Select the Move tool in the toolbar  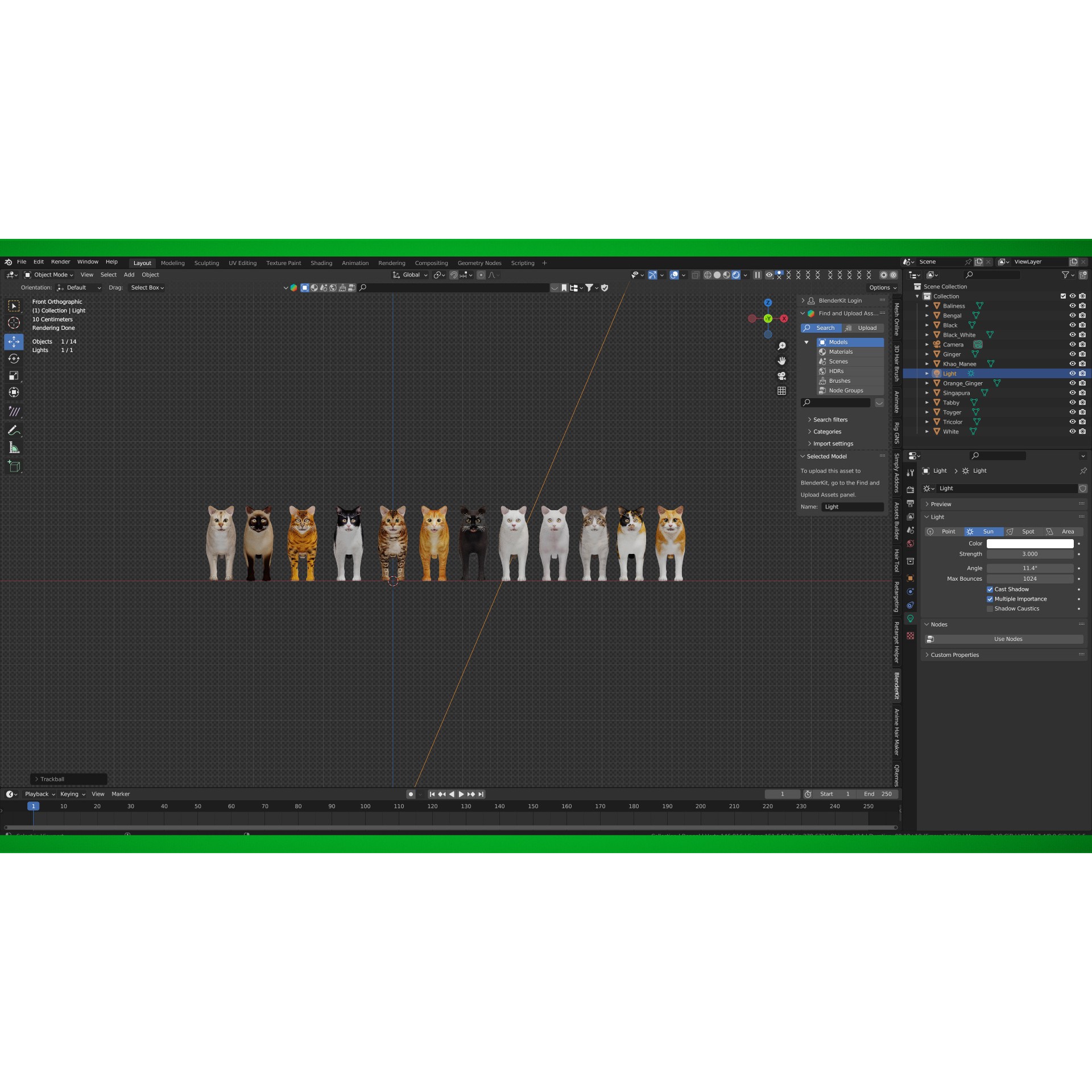click(14, 342)
